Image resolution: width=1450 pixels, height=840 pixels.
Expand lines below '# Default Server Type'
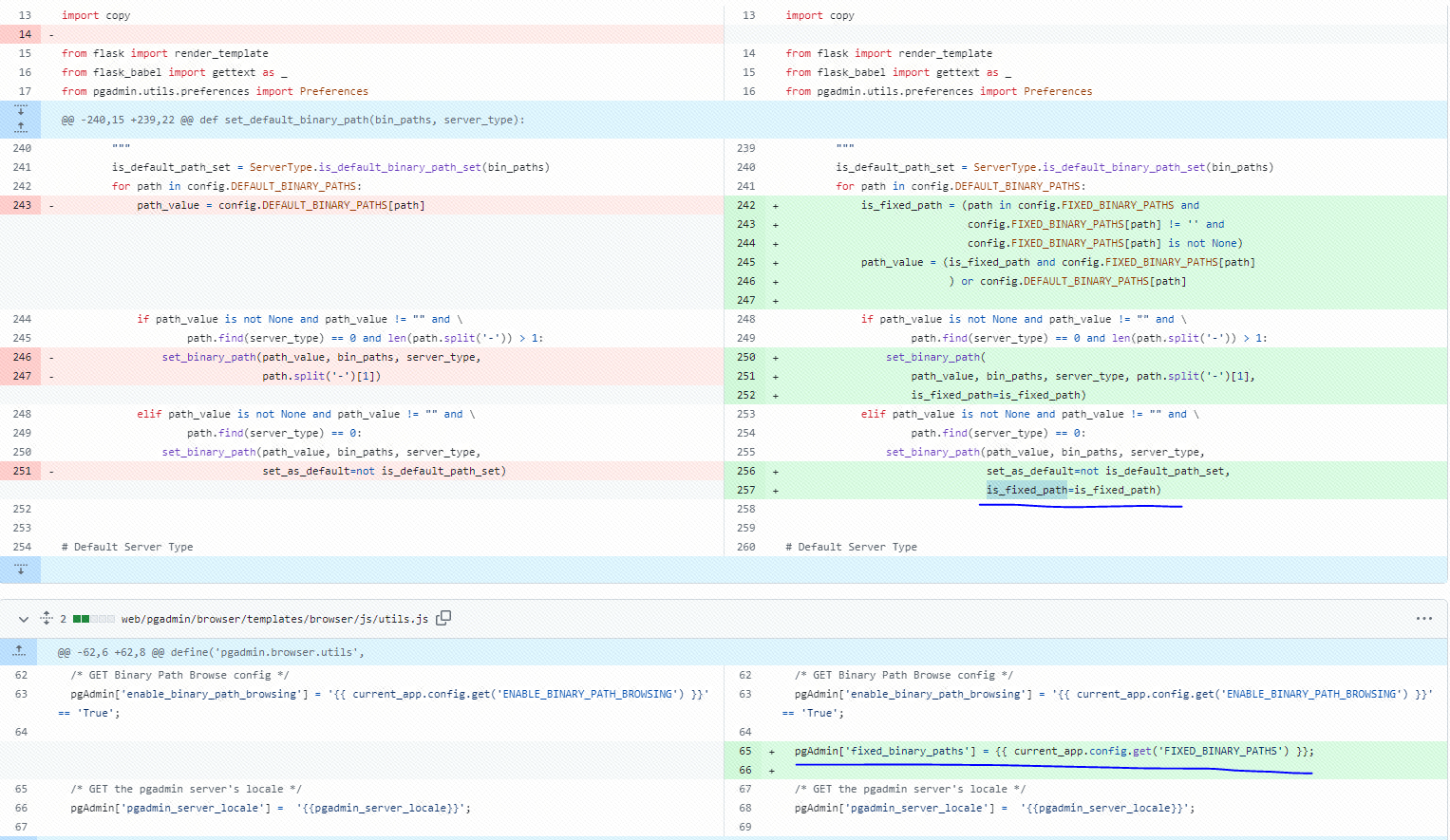click(21, 569)
